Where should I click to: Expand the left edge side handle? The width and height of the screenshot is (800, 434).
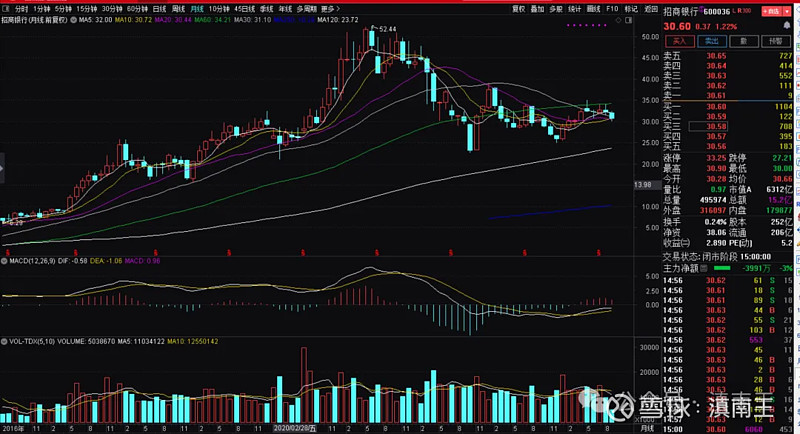(x=2, y=167)
